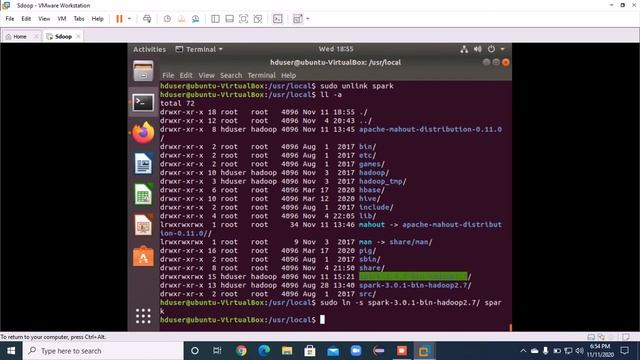Open the terminal Help menu
Screen dimensions: 640x360
tap(289, 76)
